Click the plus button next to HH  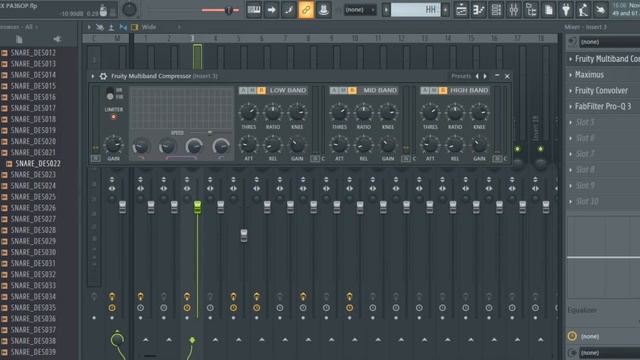click(x=446, y=10)
